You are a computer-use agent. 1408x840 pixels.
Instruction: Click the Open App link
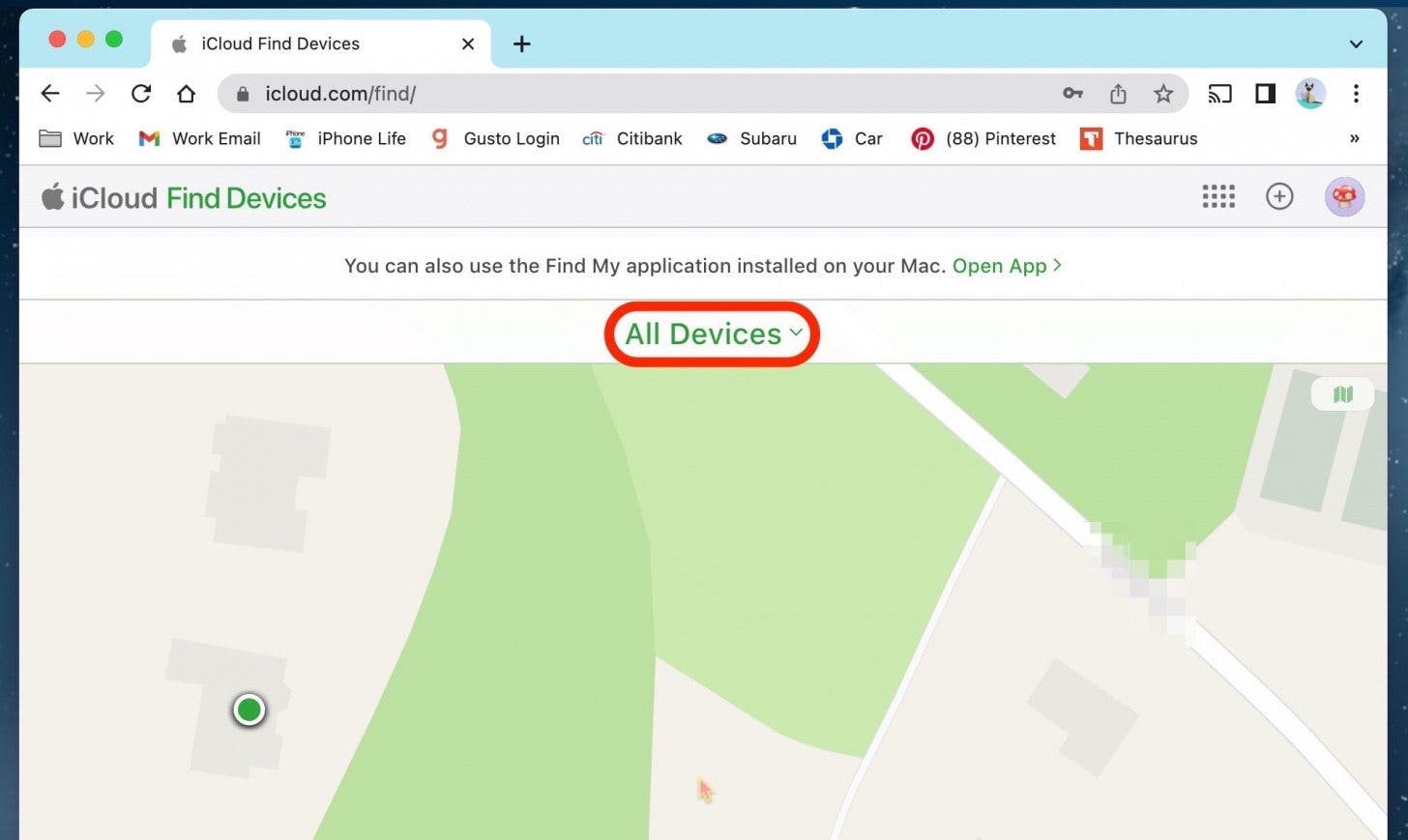(x=999, y=266)
